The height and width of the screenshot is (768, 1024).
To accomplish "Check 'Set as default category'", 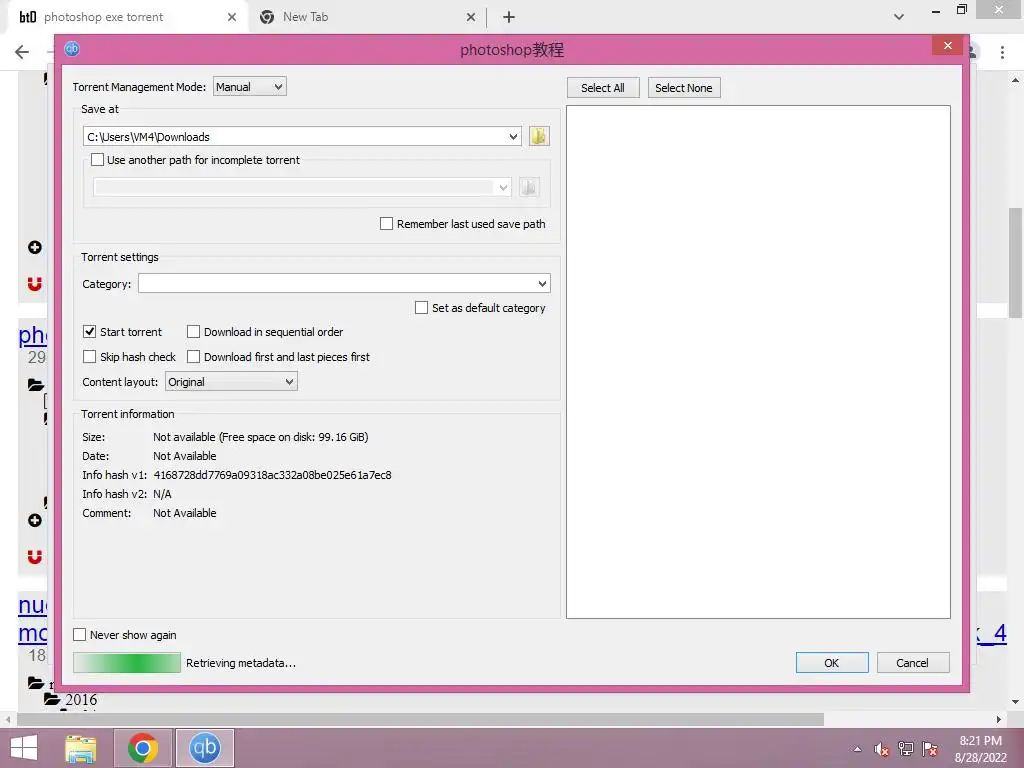I will pyautogui.click(x=421, y=308).
